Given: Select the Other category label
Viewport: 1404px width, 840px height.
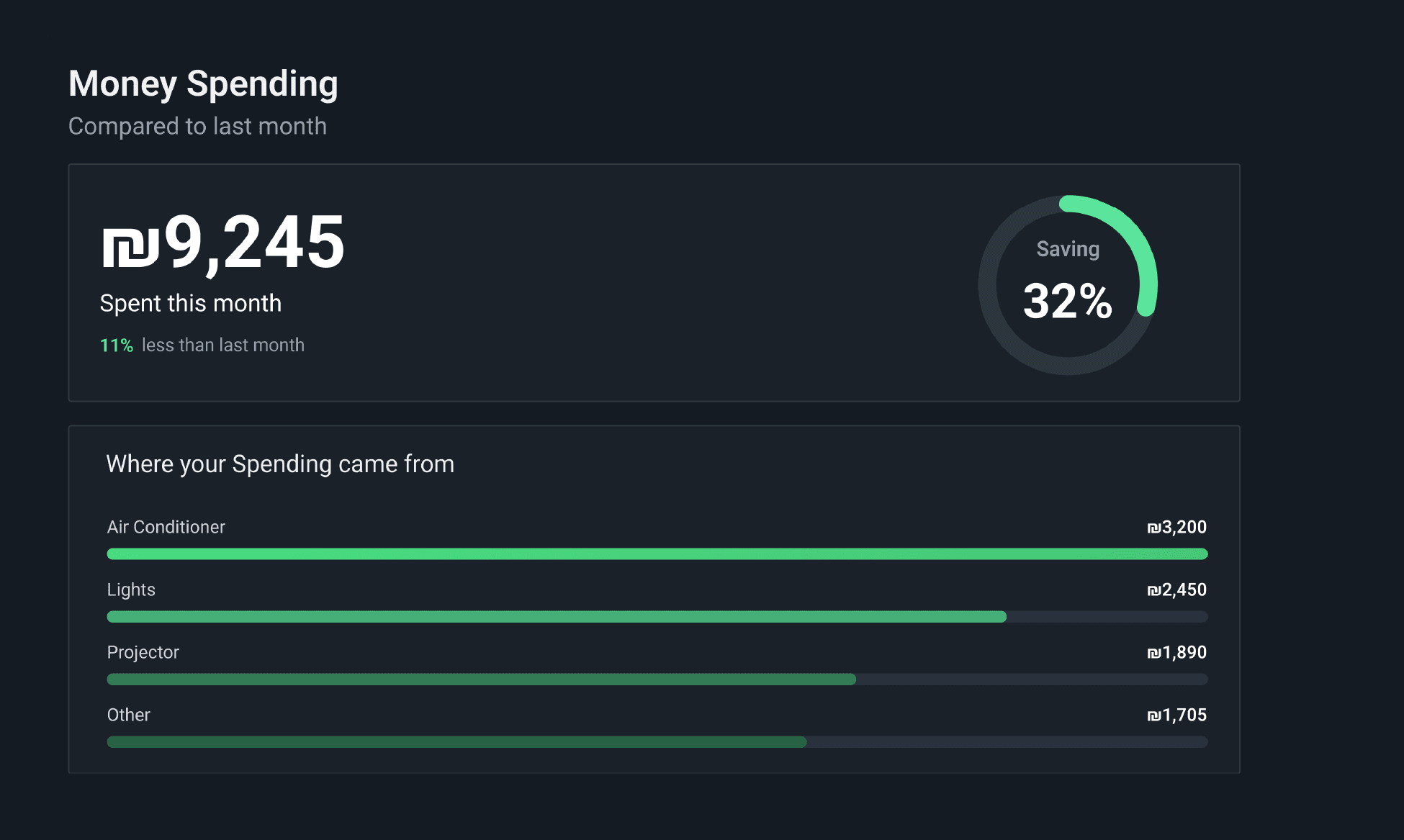Looking at the screenshot, I should (x=128, y=715).
